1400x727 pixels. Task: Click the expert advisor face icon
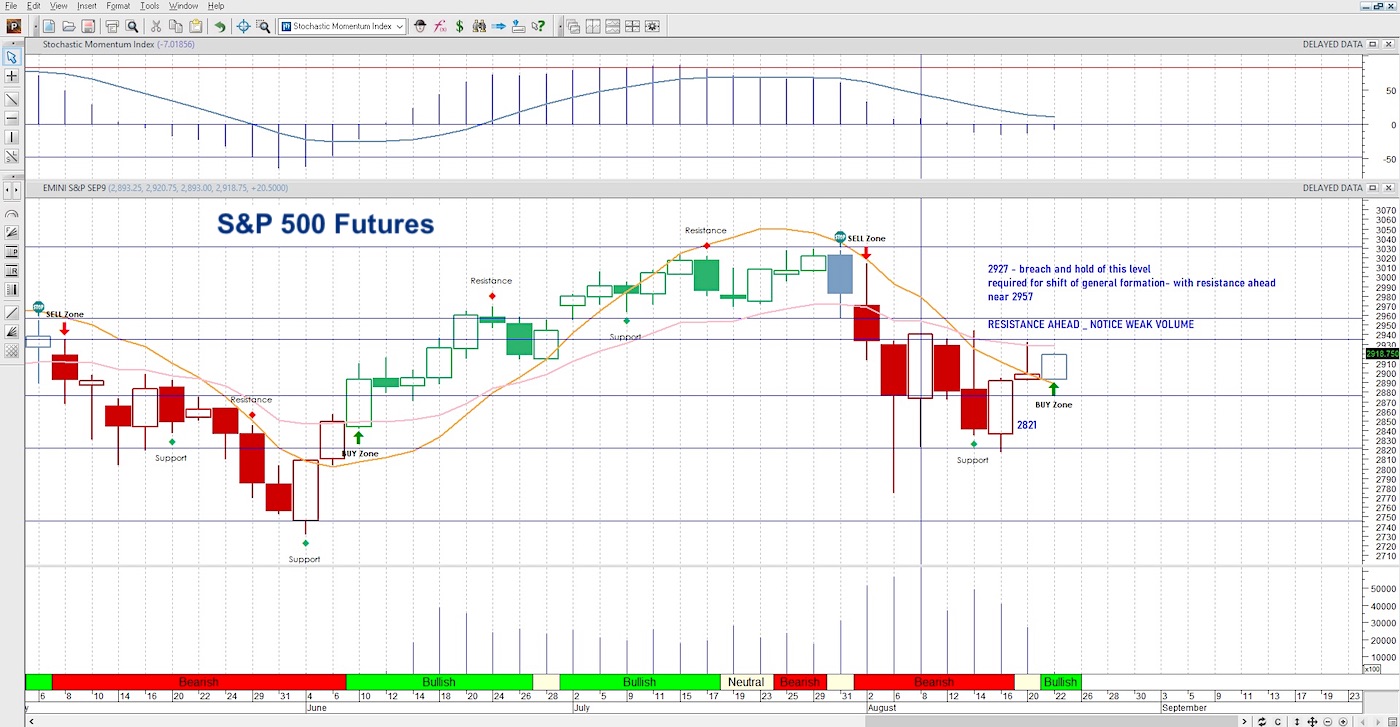(x=420, y=26)
